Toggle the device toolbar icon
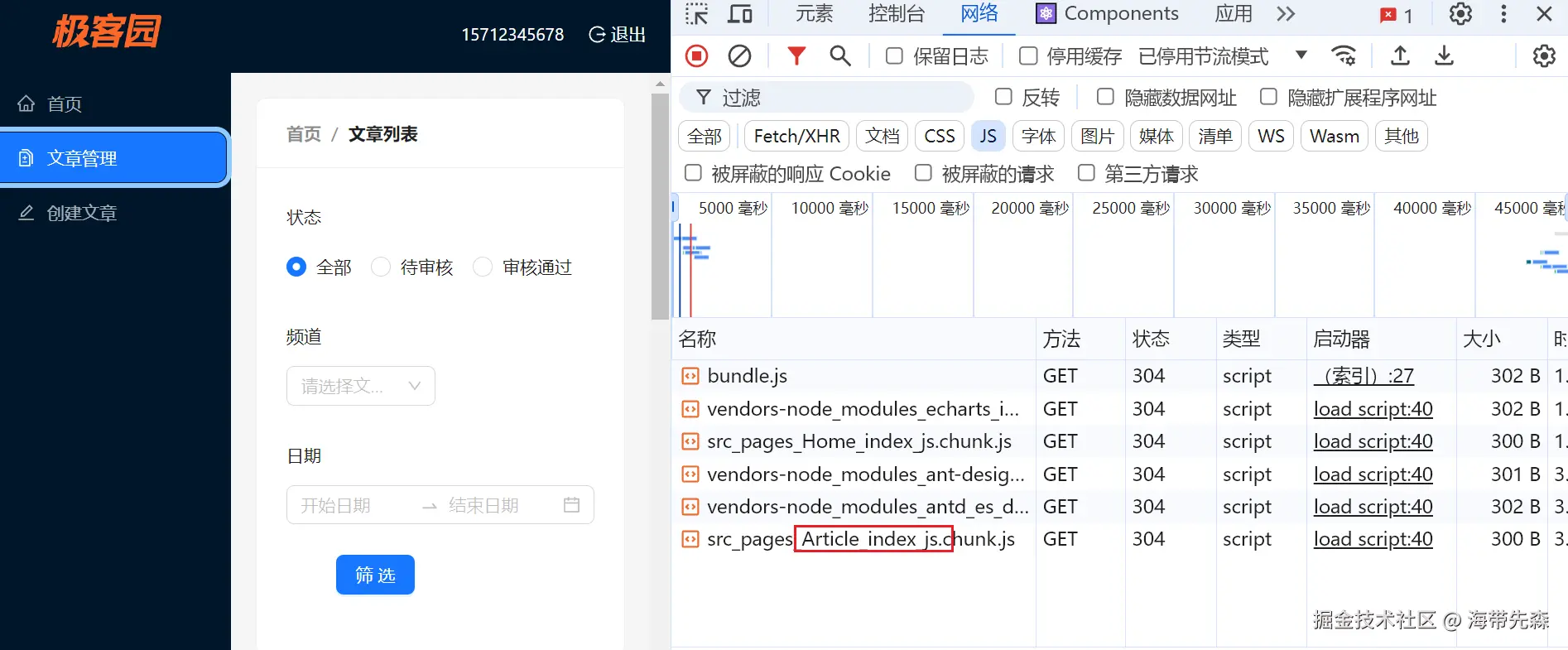 point(739,14)
